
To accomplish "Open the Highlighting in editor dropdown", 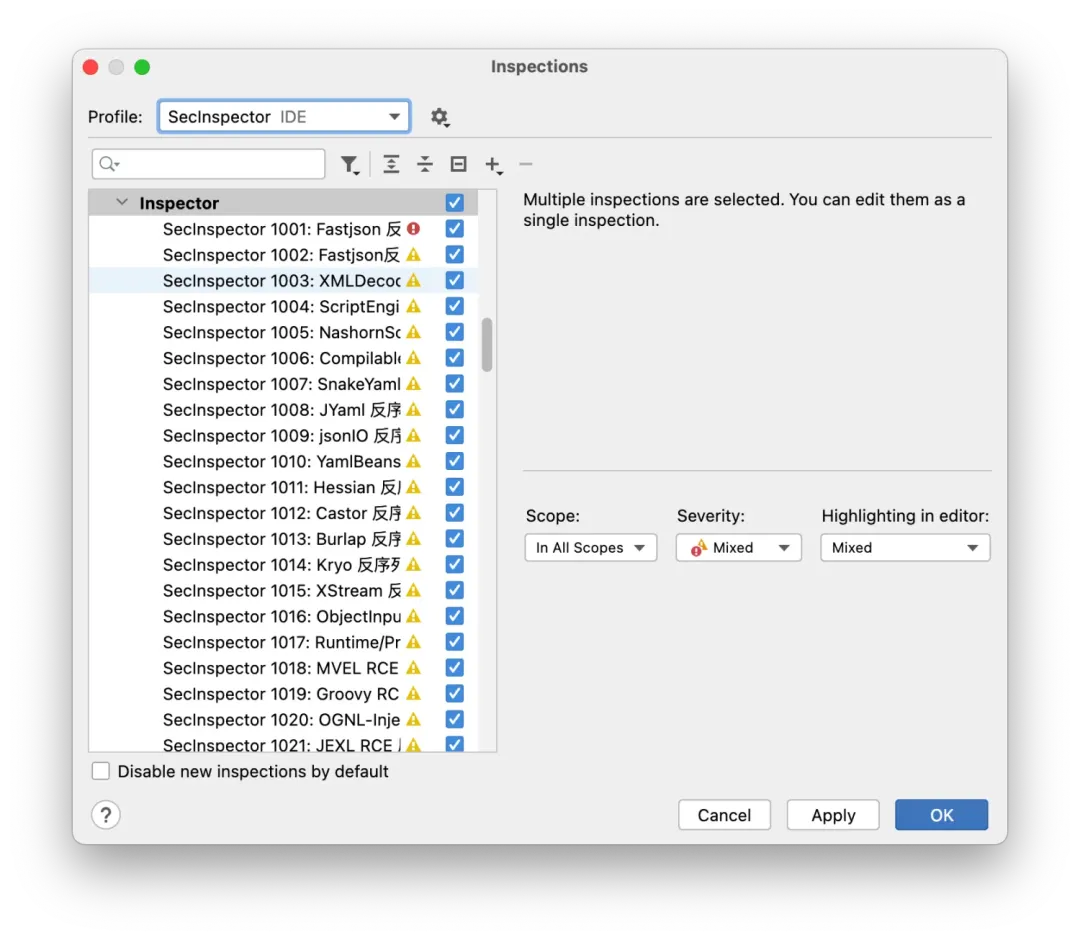I will 905,547.
